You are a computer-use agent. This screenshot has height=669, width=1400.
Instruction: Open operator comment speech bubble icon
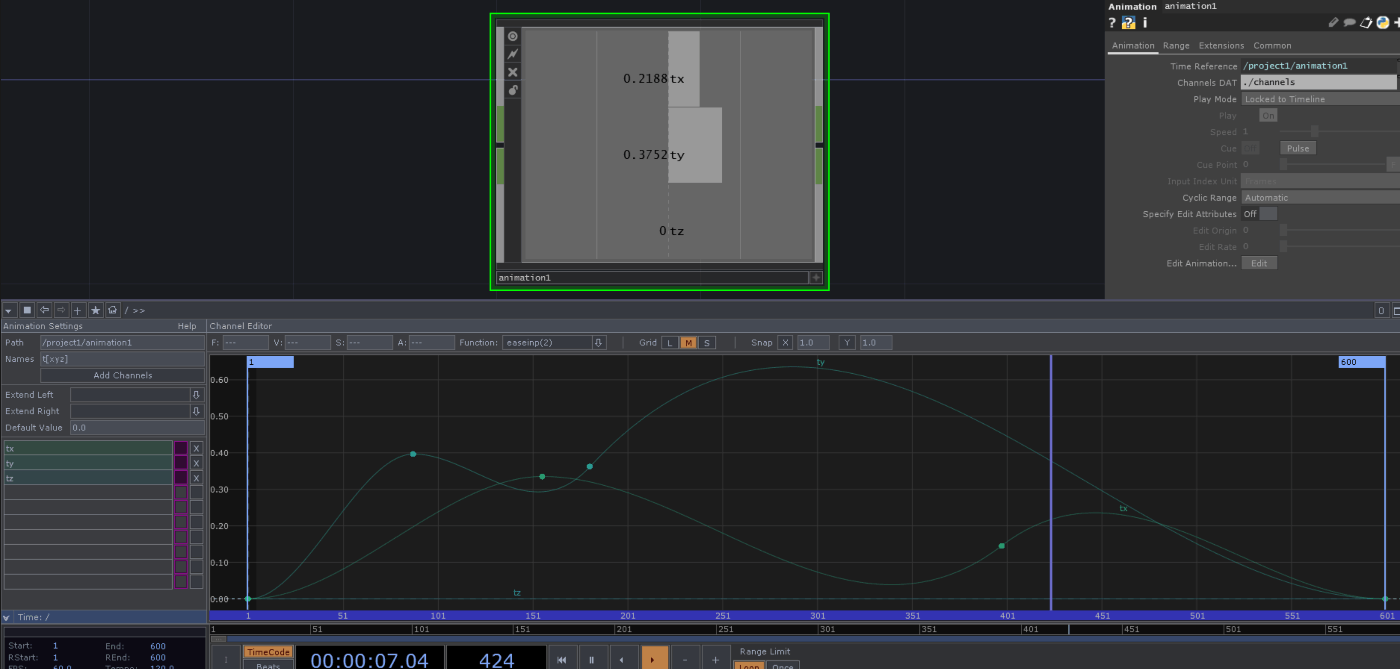[1349, 22]
